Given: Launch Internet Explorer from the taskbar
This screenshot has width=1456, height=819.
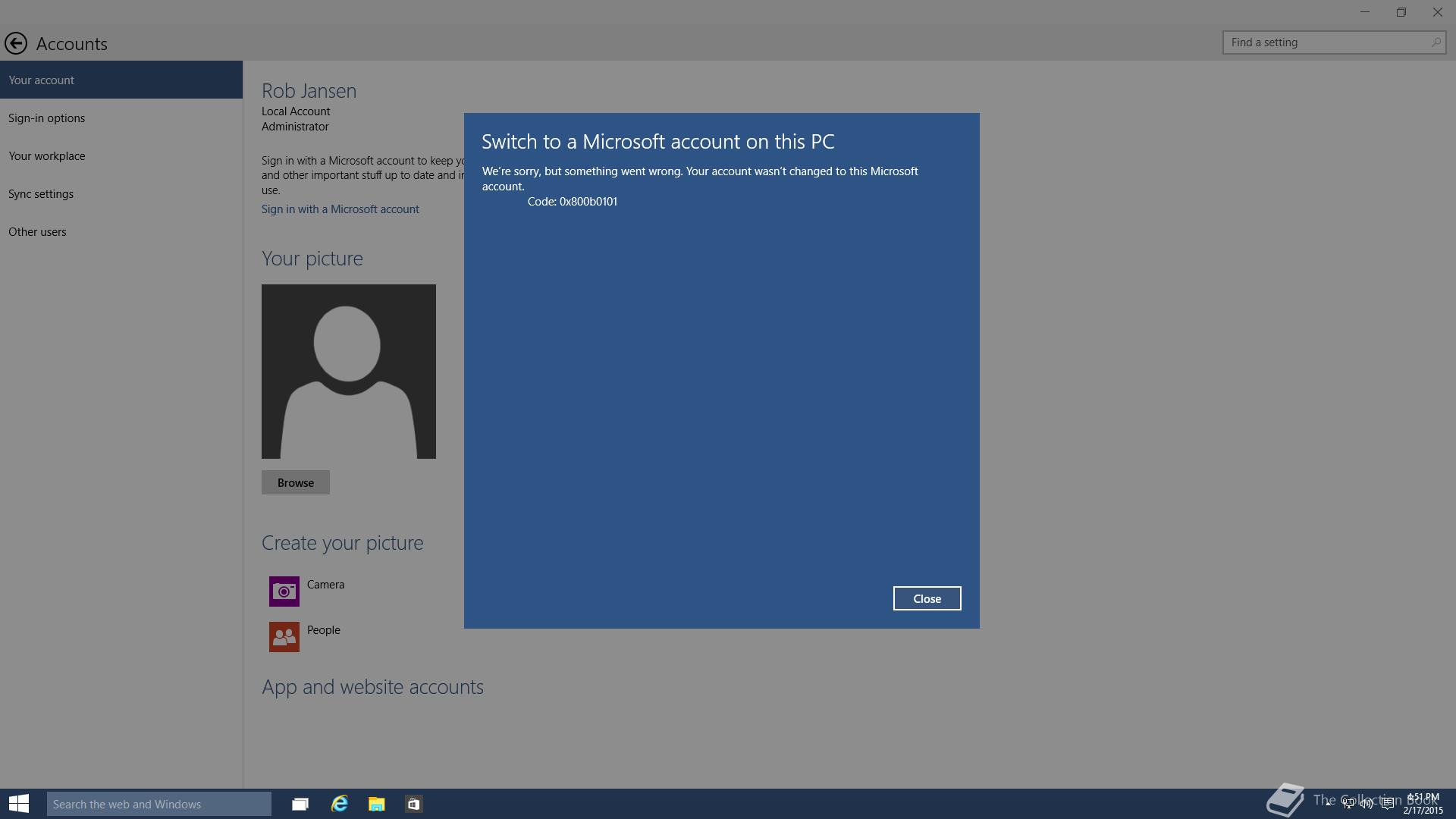Looking at the screenshot, I should pyautogui.click(x=339, y=804).
